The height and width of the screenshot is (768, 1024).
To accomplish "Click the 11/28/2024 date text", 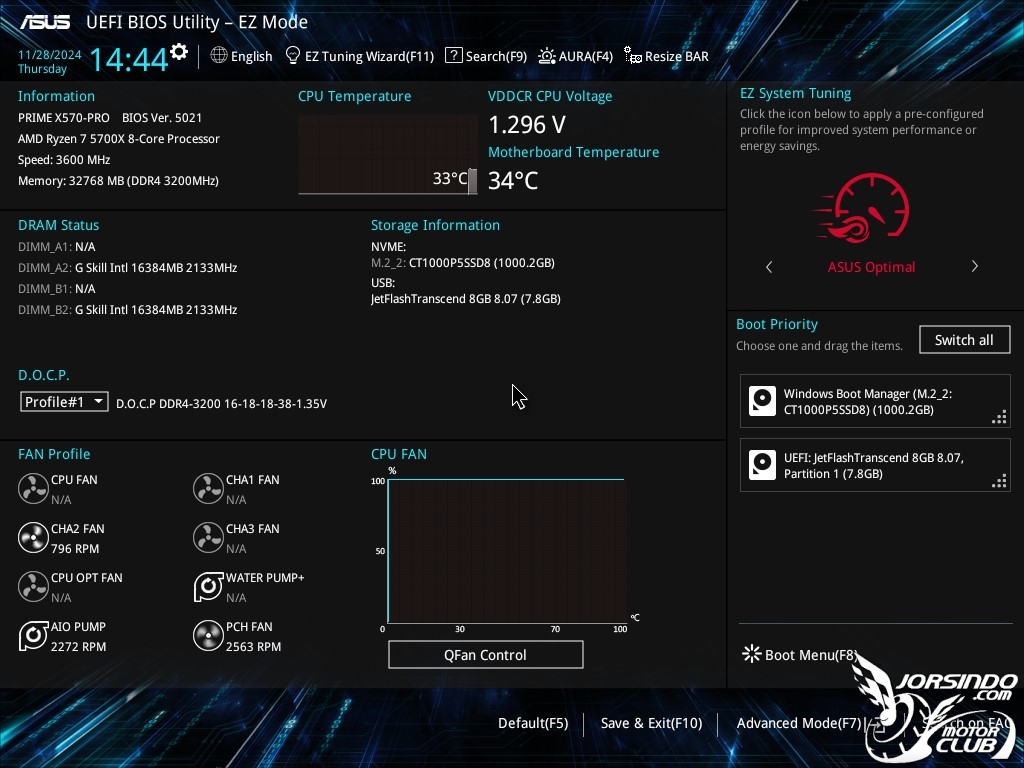I will coord(50,55).
